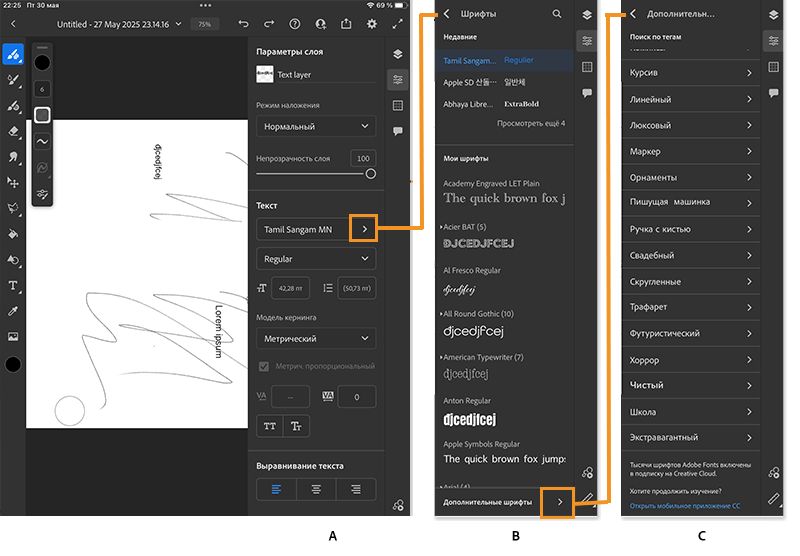This screenshot has height=556, width=800.
Task: Go back from the Шрифты panel
Action: coord(446,14)
